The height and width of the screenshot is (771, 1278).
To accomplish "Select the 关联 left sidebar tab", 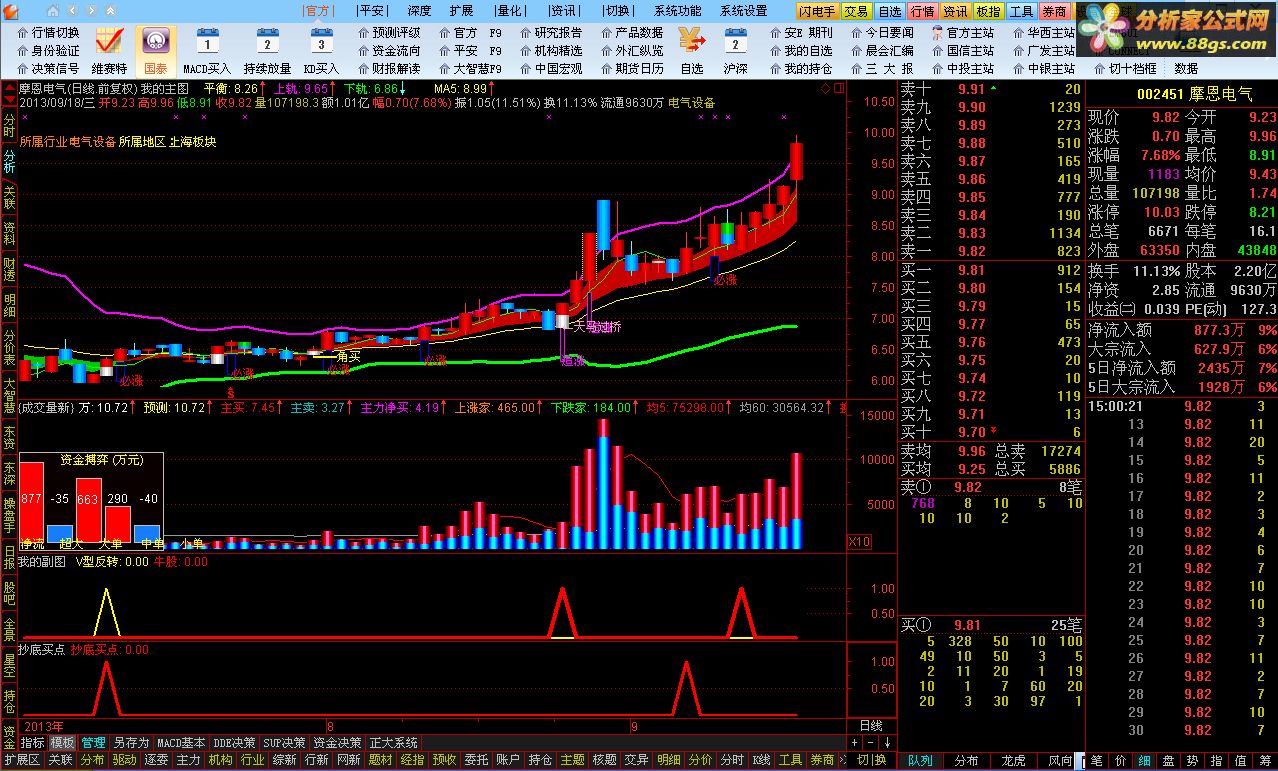I will click(9, 196).
